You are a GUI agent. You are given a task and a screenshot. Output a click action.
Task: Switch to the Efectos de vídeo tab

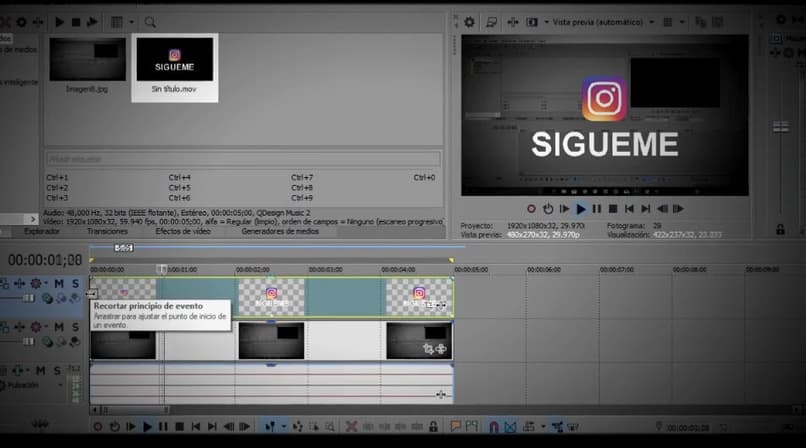click(183, 232)
